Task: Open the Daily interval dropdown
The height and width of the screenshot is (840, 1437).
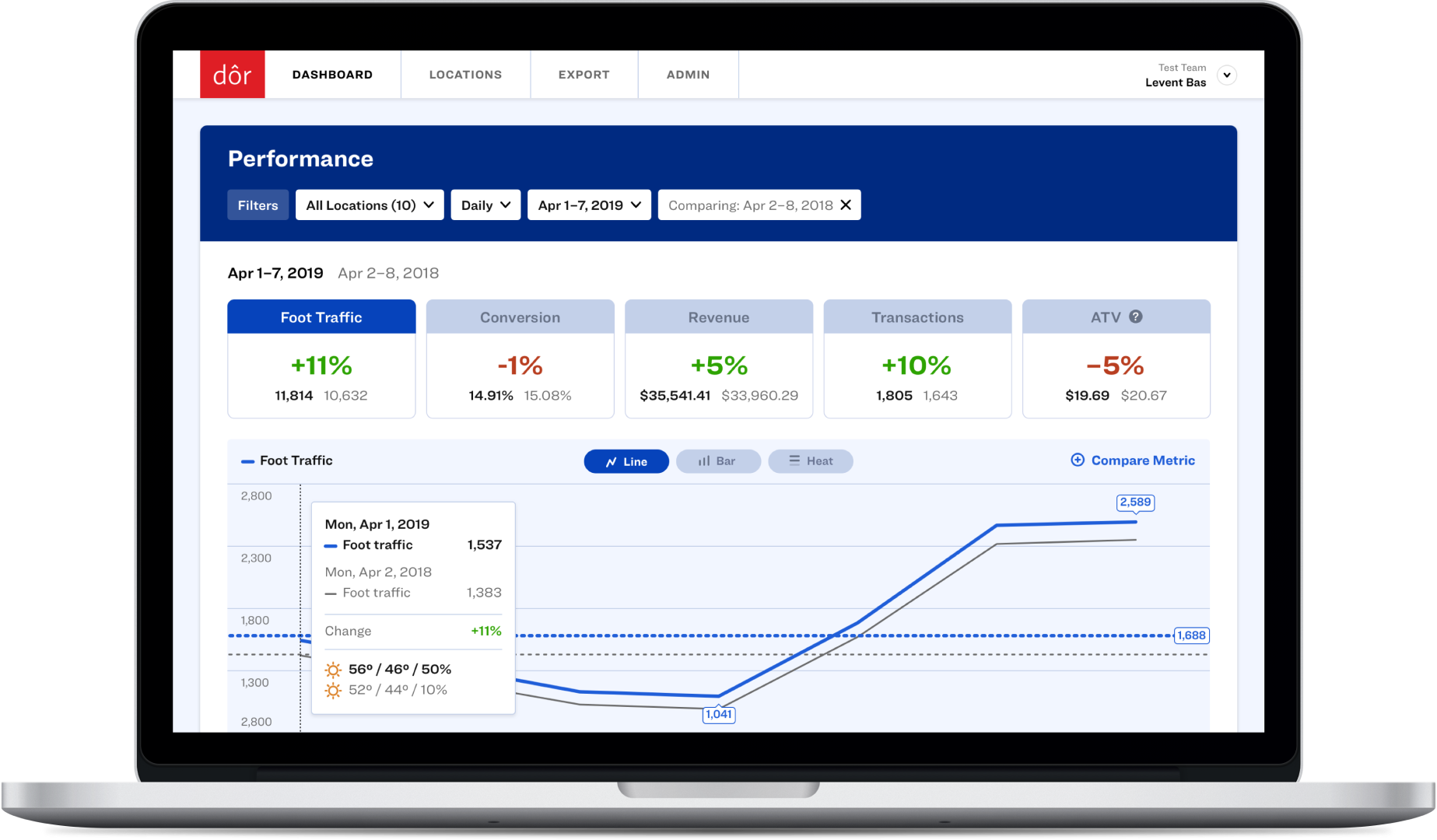Action: click(485, 205)
